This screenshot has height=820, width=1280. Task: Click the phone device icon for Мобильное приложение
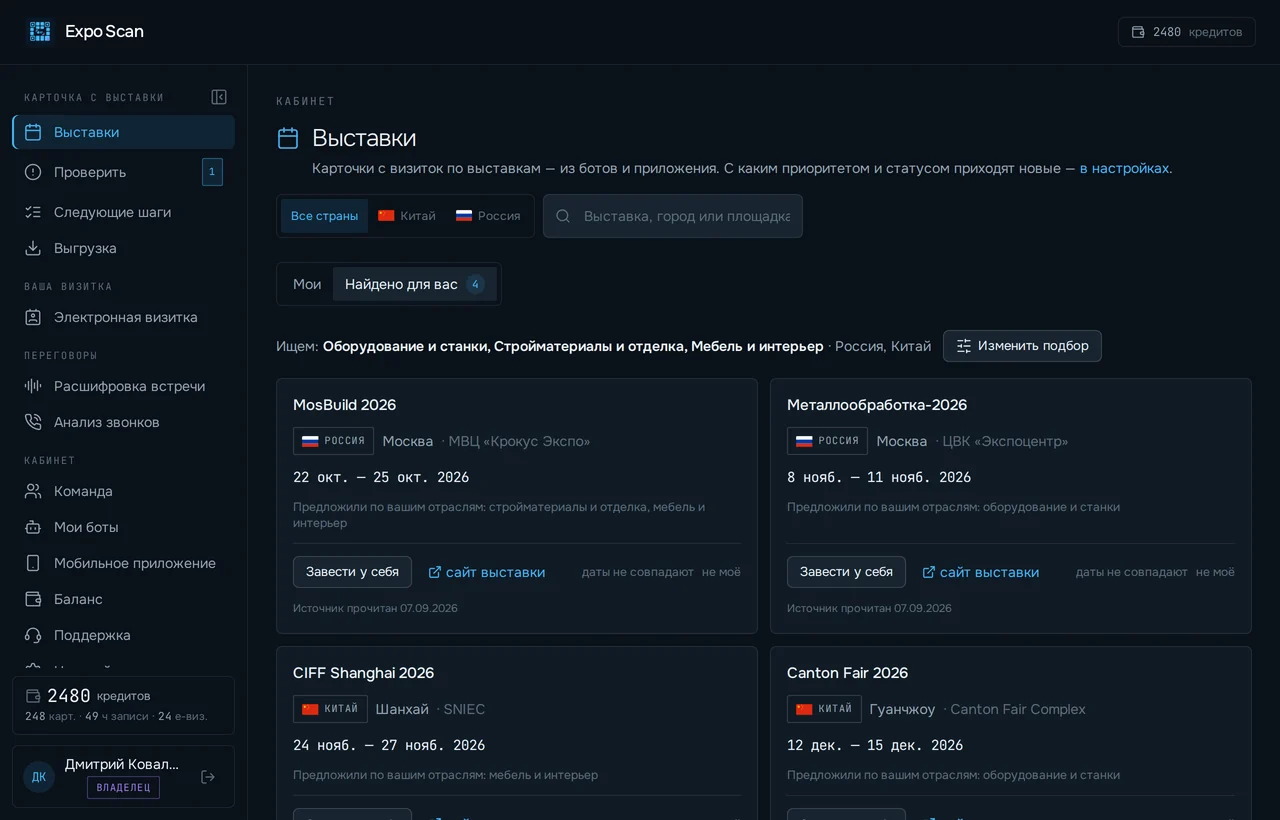tap(33, 563)
